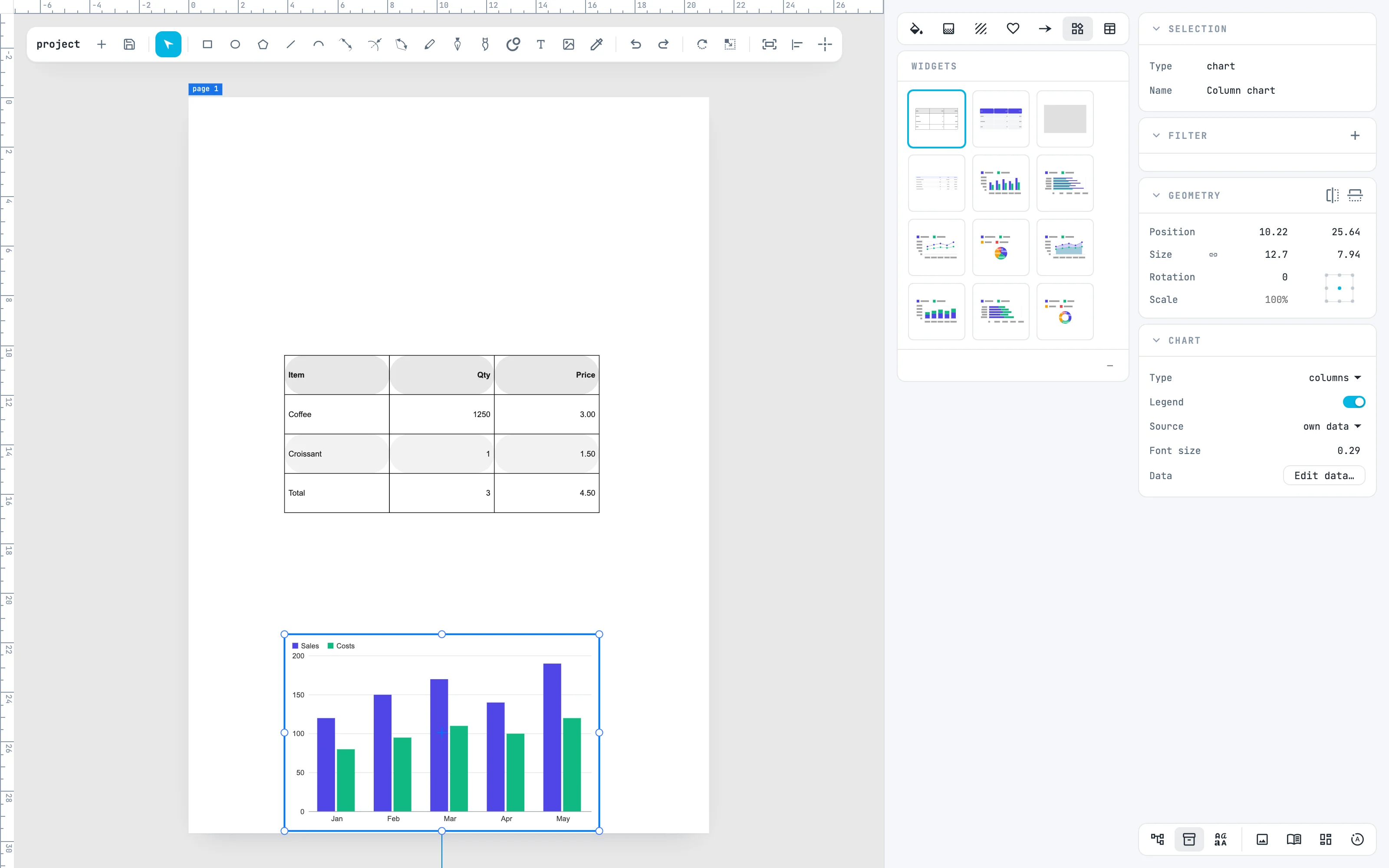The height and width of the screenshot is (868, 1389).
Task: Add a new filter with plus button
Action: pos(1355,135)
